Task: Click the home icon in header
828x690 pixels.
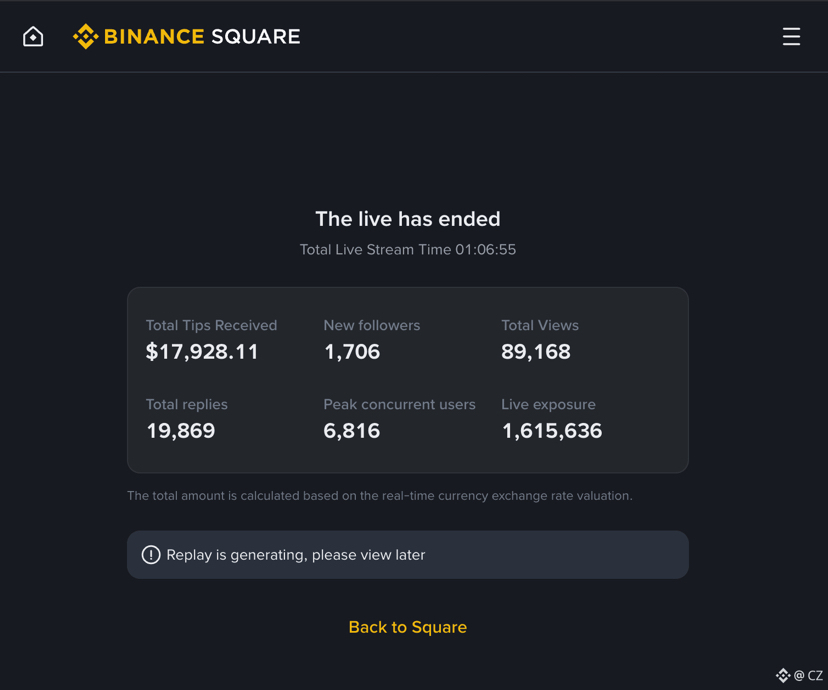Action: coord(33,37)
